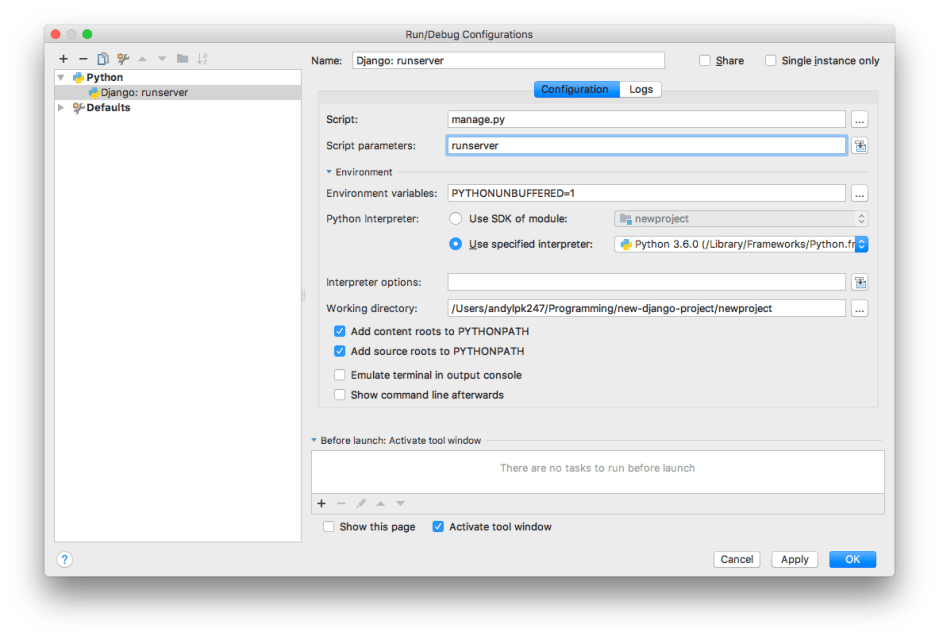Collapse the Python tree node
The height and width of the screenshot is (640, 939).
pyautogui.click(x=62, y=77)
